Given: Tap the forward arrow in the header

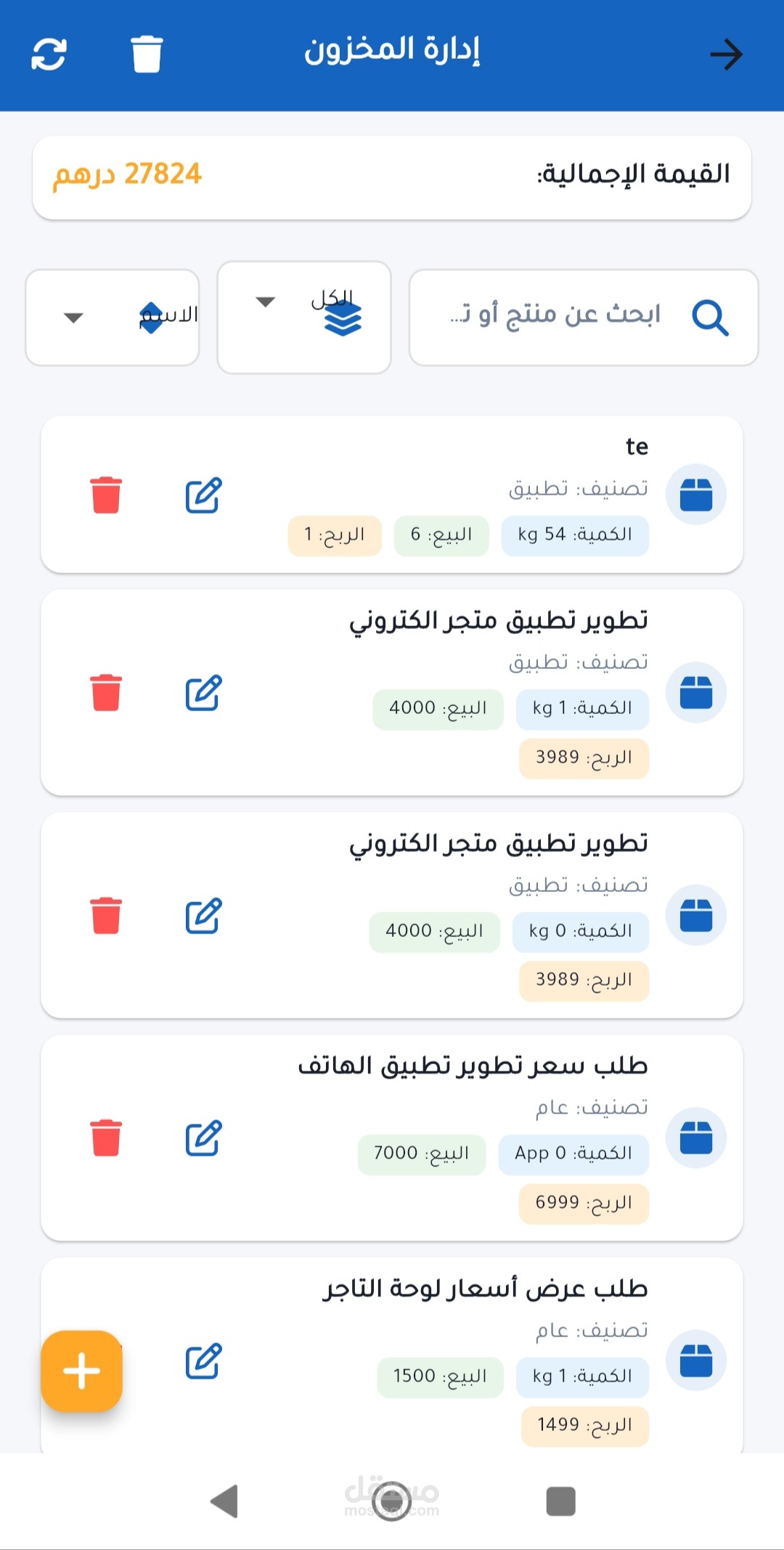Looking at the screenshot, I should (726, 54).
